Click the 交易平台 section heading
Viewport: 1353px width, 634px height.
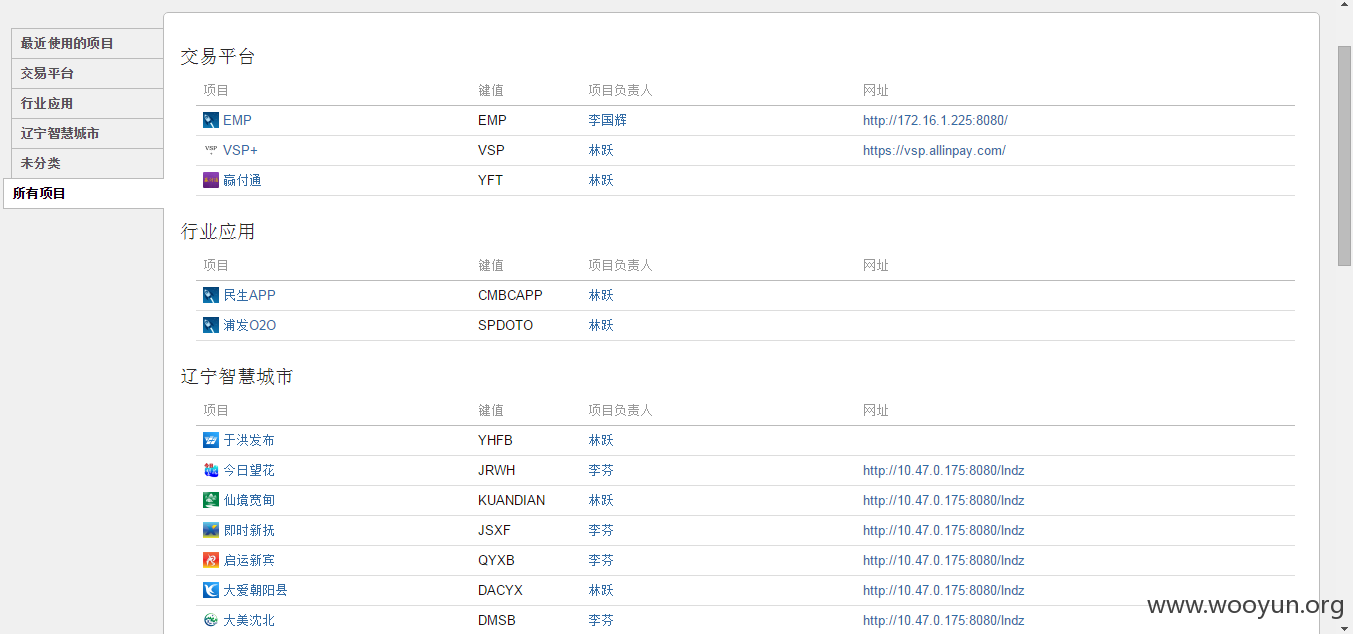(x=218, y=57)
